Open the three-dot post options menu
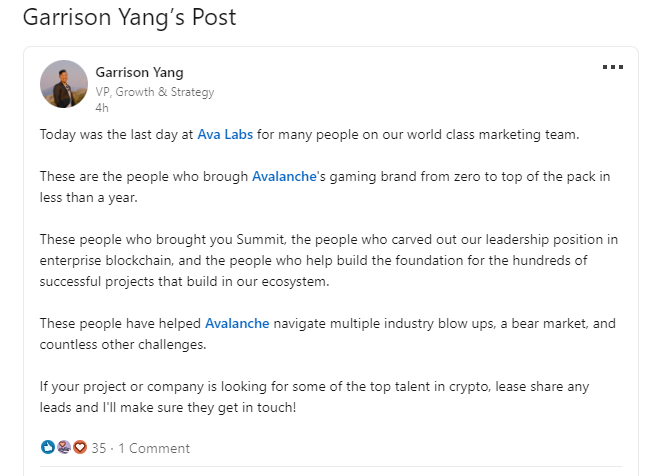This screenshot has height=476, width=651. [x=613, y=67]
